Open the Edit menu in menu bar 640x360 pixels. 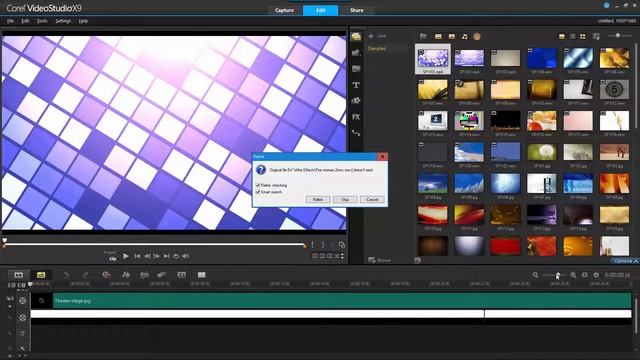(25, 21)
